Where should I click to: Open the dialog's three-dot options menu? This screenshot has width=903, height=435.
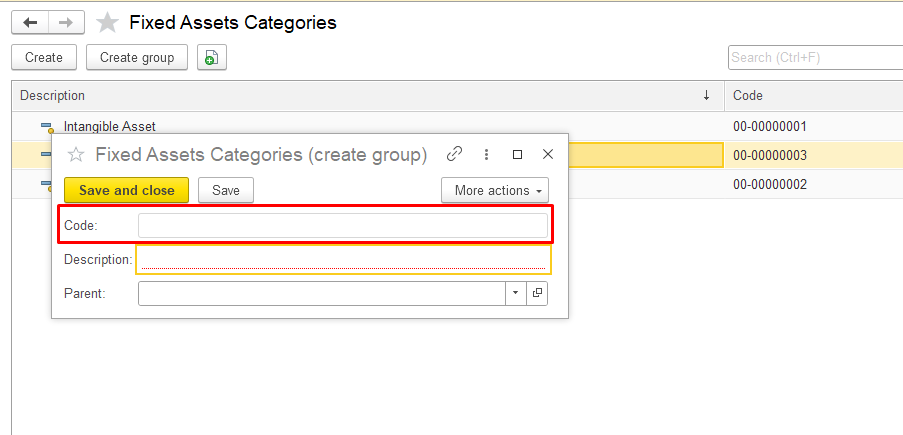coord(486,154)
